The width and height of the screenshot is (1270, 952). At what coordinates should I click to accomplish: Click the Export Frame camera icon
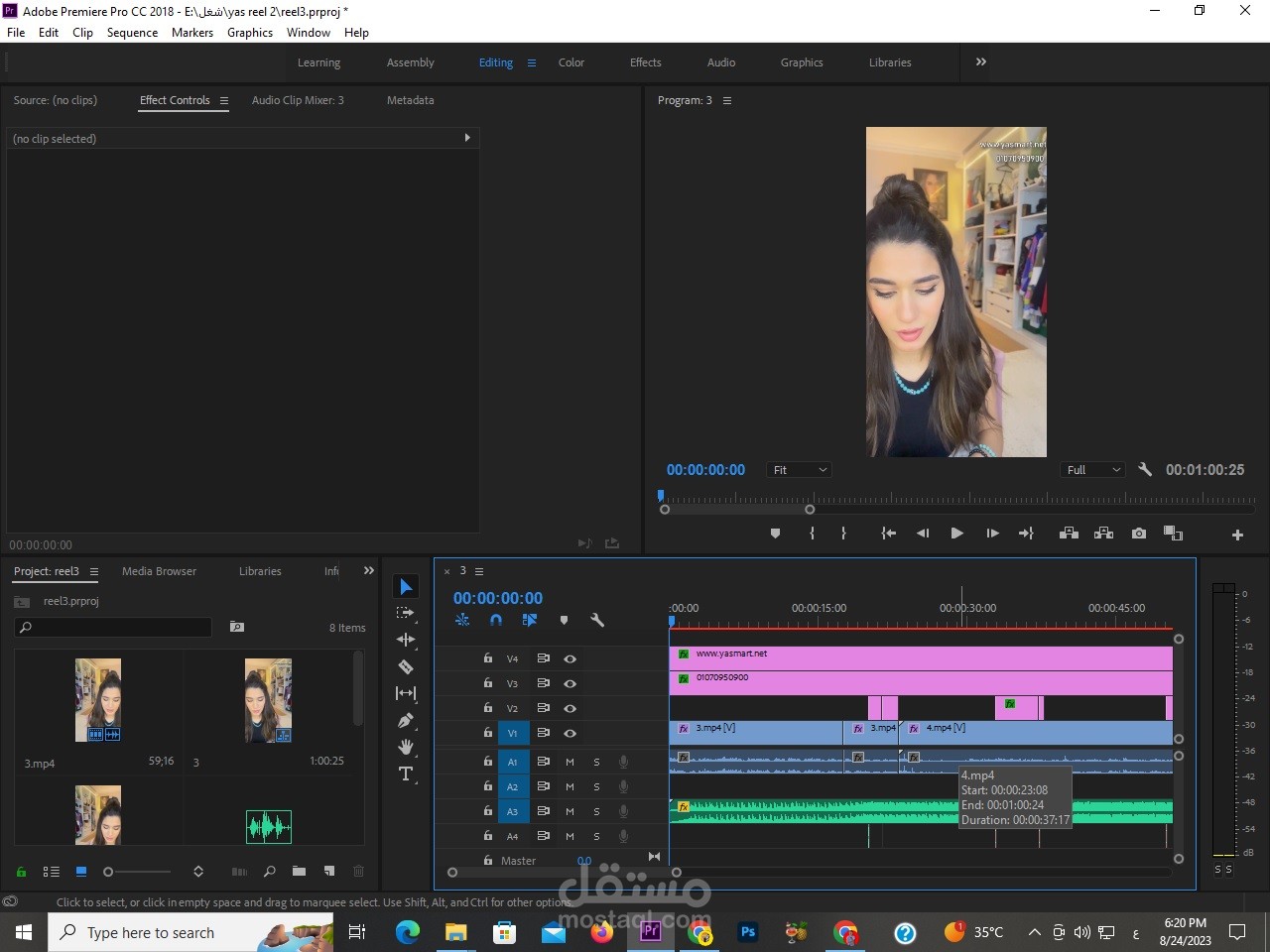click(x=1139, y=534)
